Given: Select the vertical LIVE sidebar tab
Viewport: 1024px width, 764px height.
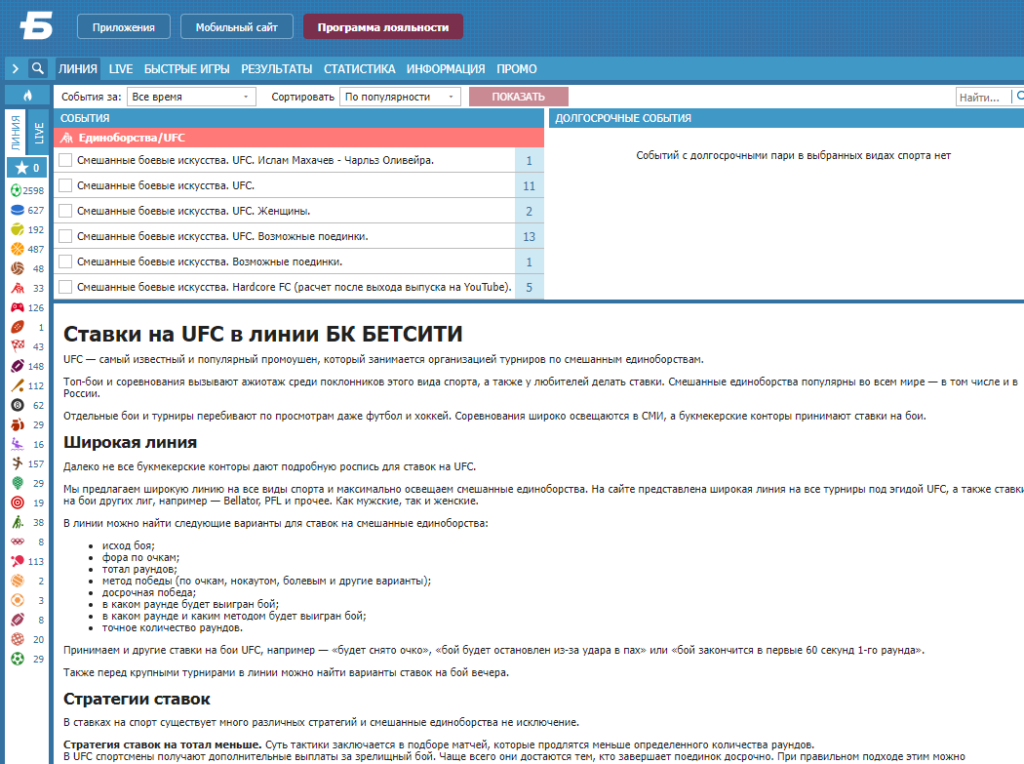Looking at the screenshot, I should point(38,133).
